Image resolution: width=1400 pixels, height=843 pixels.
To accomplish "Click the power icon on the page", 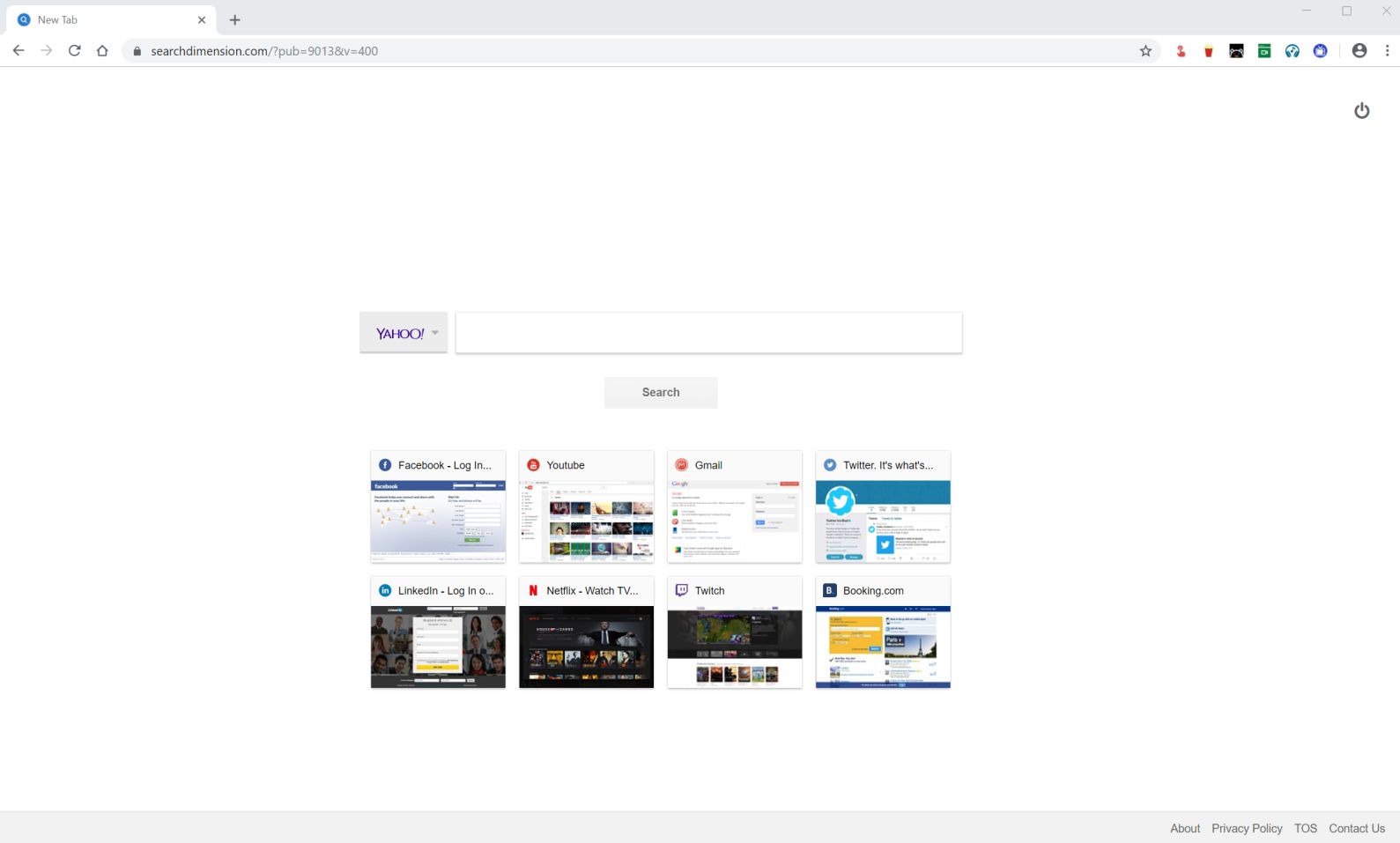I will [x=1362, y=110].
